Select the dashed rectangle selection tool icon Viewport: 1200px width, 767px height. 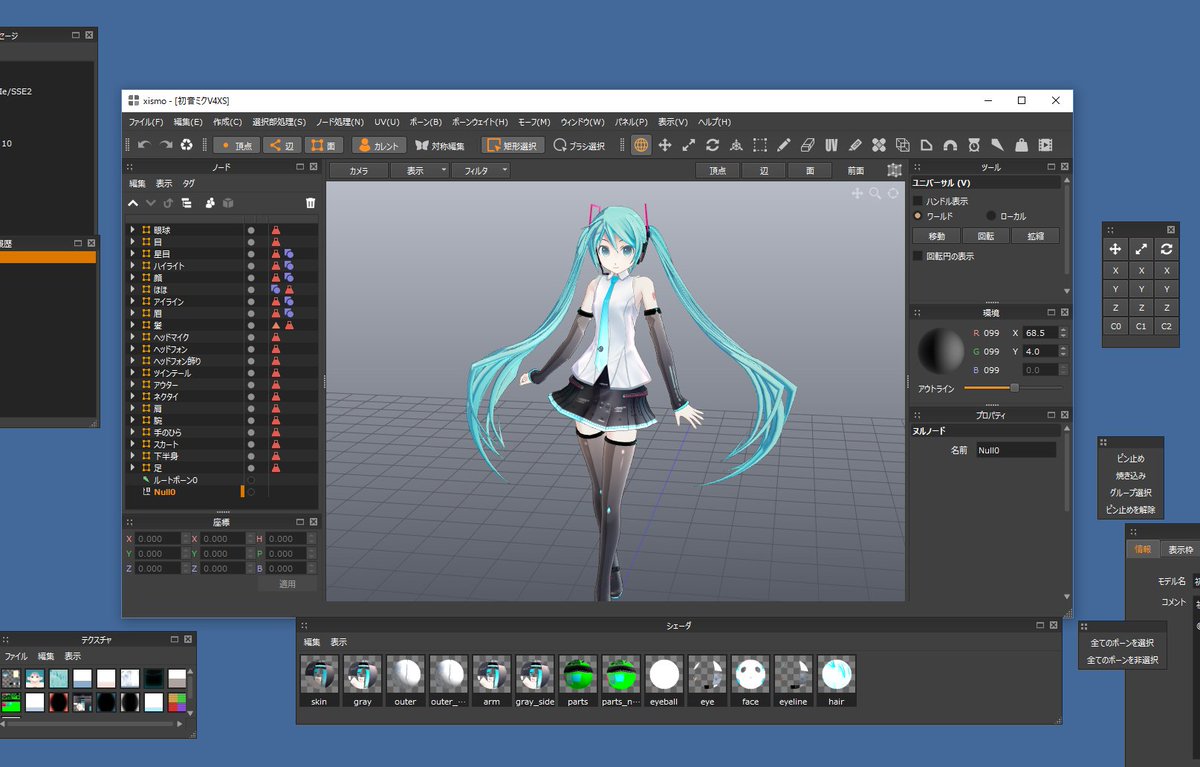760,145
